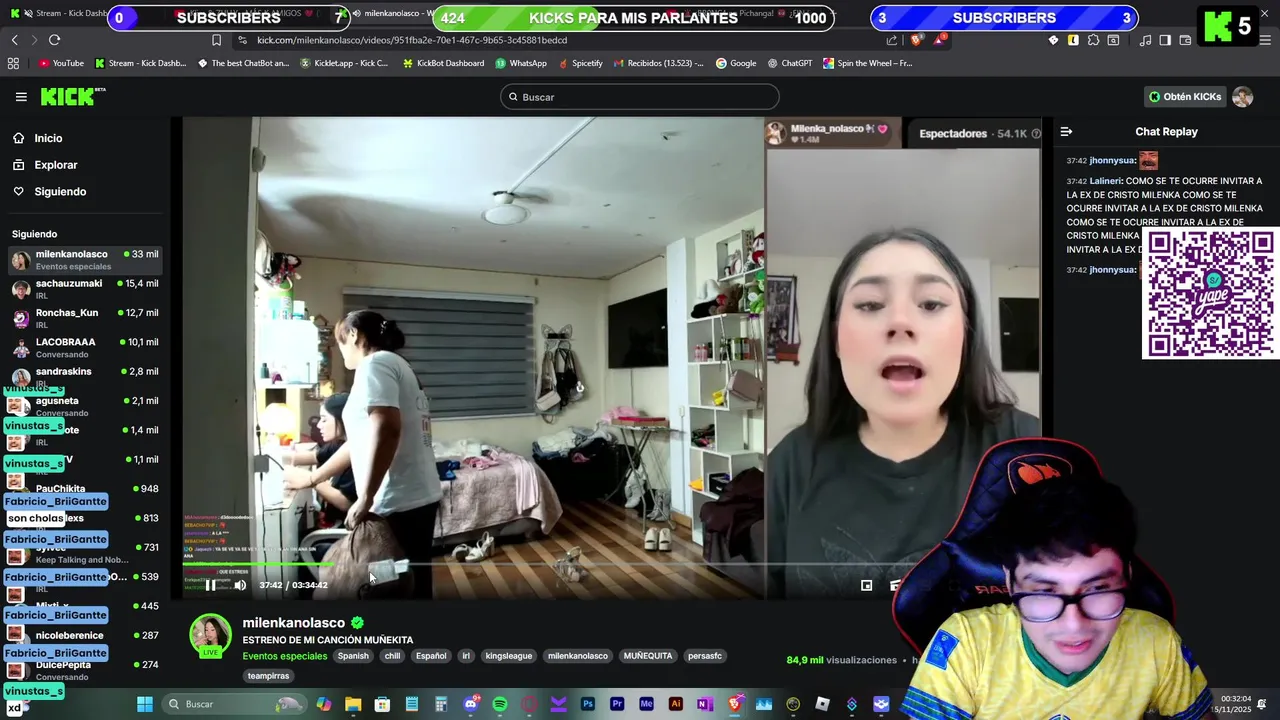Go back in browser history

[x=14, y=40]
